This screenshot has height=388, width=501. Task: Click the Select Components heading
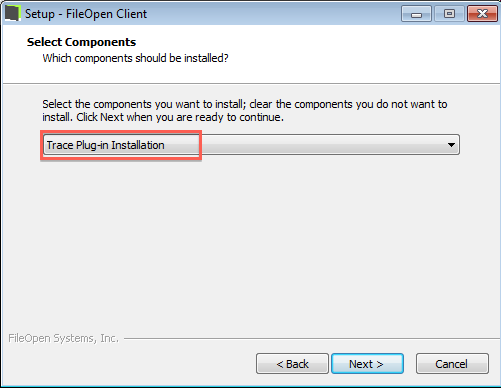click(81, 42)
